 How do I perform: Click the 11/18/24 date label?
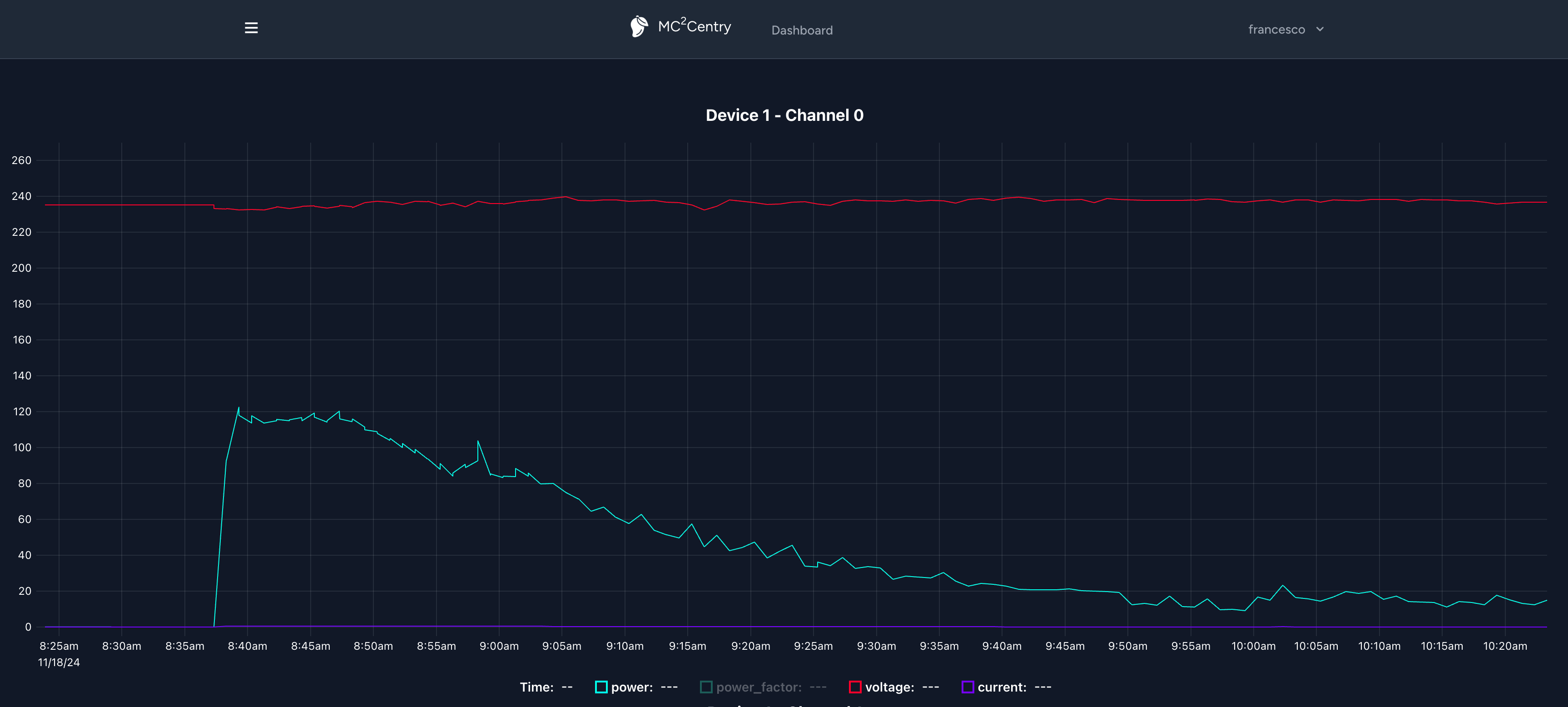[59, 662]
